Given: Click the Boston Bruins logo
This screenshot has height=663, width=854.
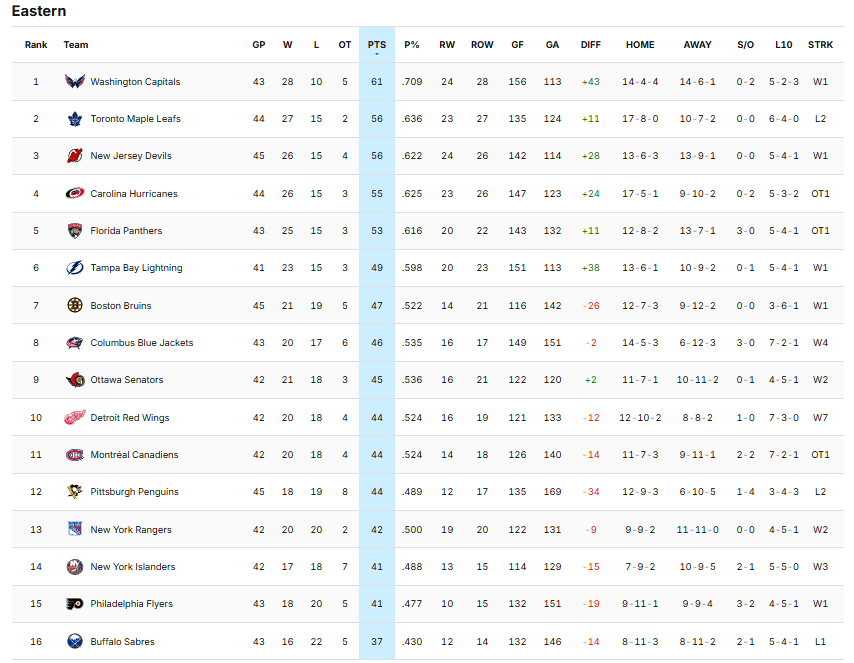Looking at the screenshot, I should (75, 305).
